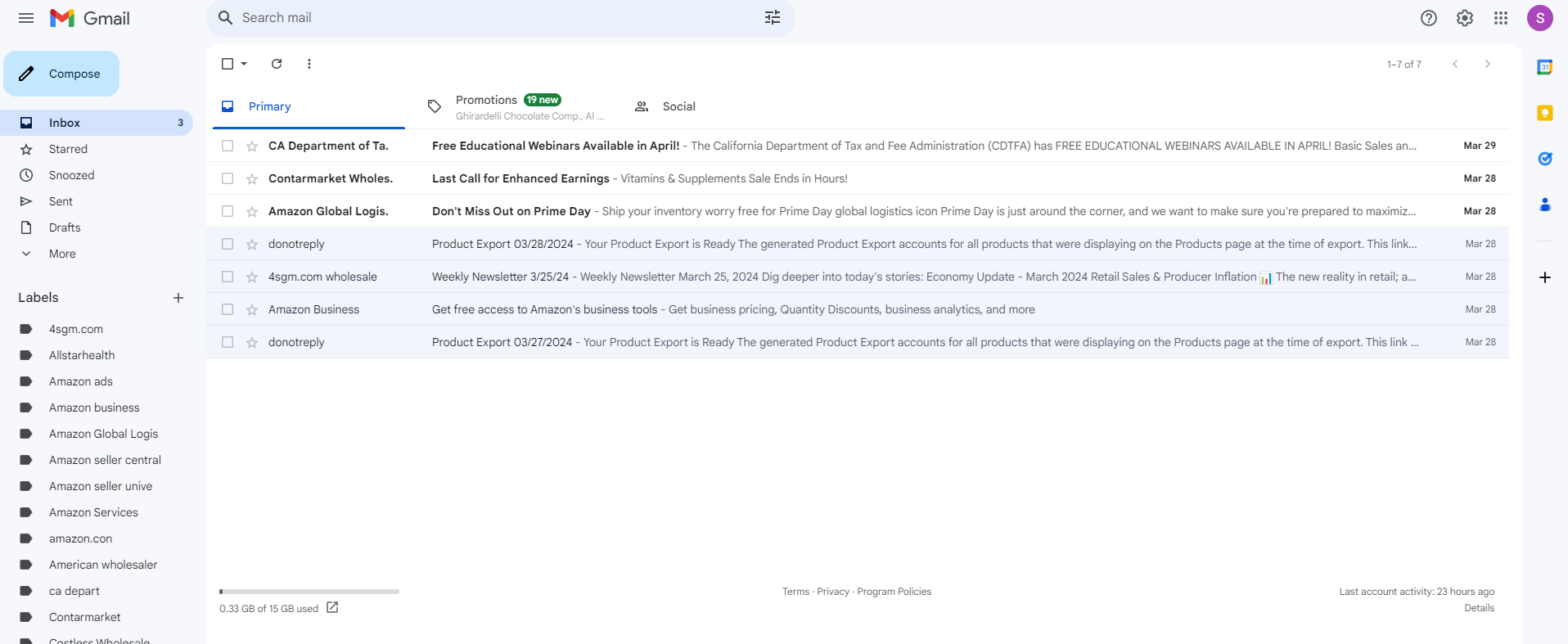Open Free Educational Webinars Available in April email
The height and width of the screenshot is (644, 1568).
pos(858,146)
